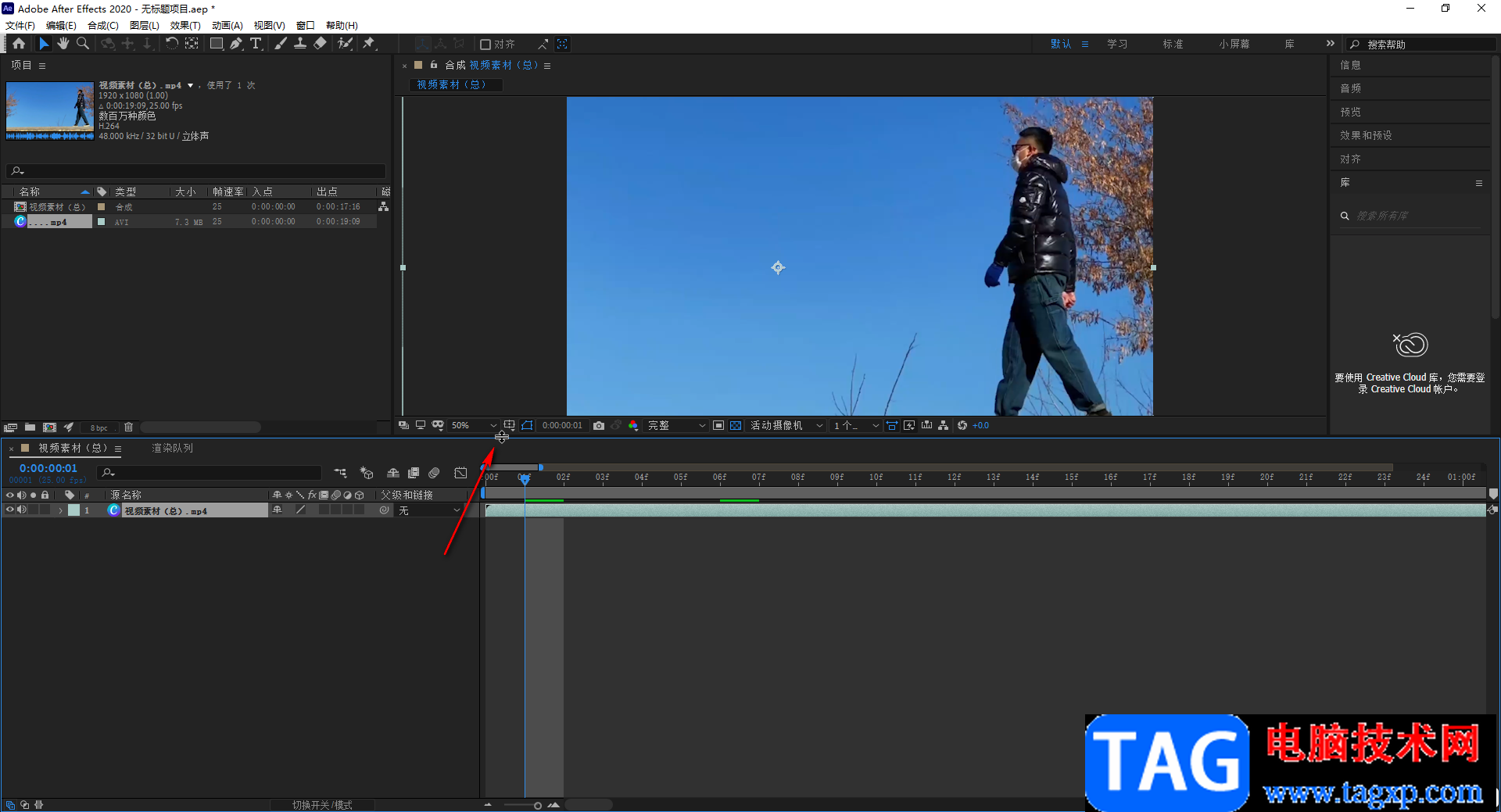Select the Pen tool
Screen dimensions: 1501x812
tap(236, 44)
